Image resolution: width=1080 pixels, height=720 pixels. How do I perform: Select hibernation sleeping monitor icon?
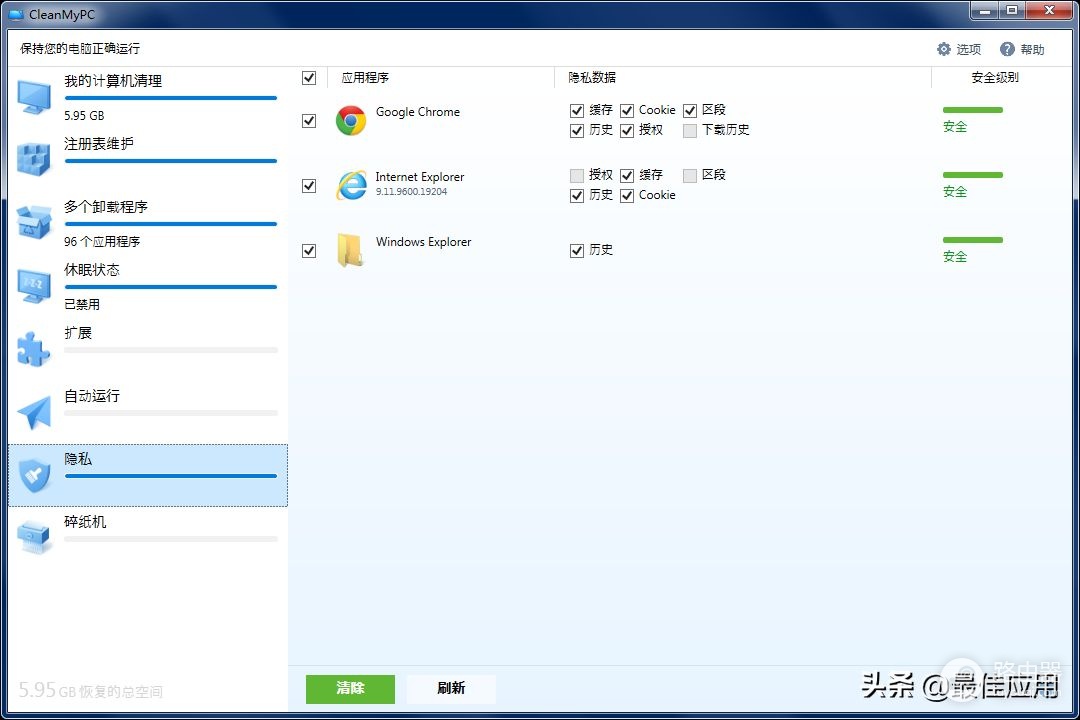tap(34, 286)
